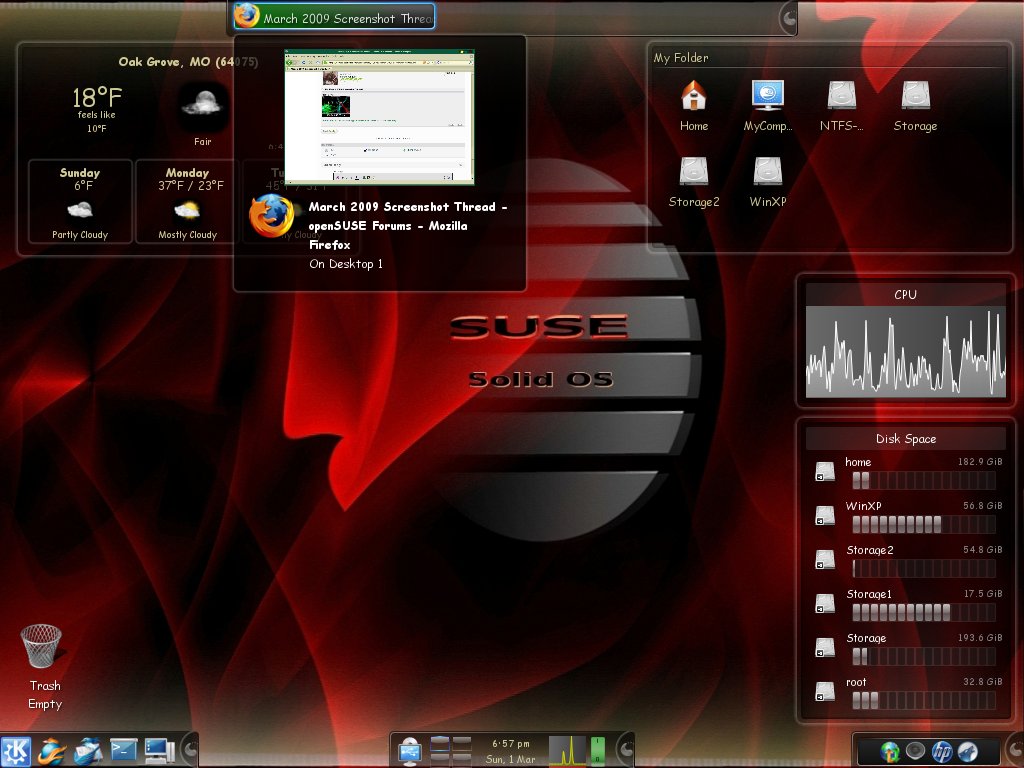
Task: Launch the web browser from the bottom panel
Action: [51, 751]
